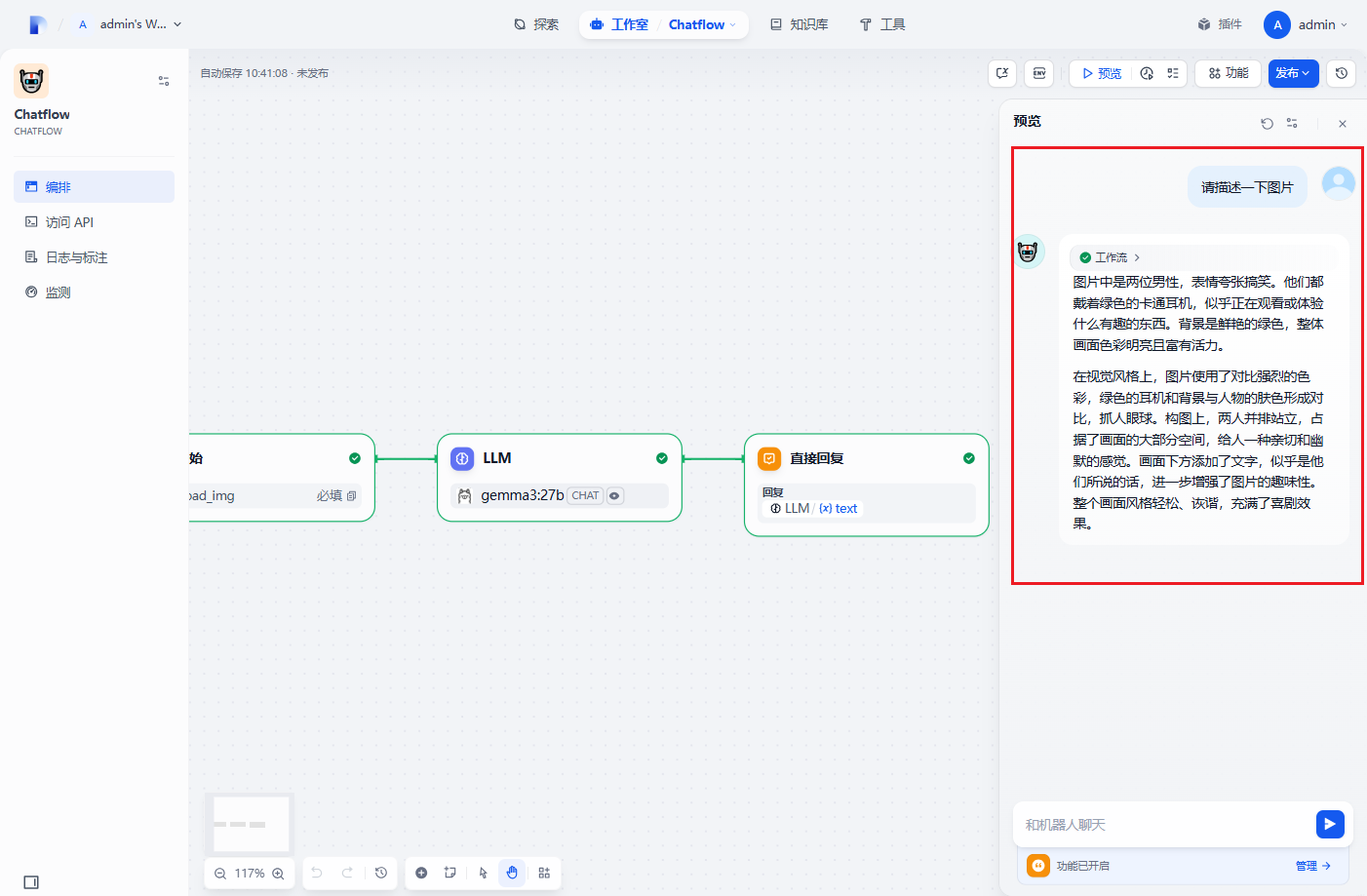Screen dimensions: 1367x896
Task: Open change history in the bottom toolbar
Action: pos(381,873)
